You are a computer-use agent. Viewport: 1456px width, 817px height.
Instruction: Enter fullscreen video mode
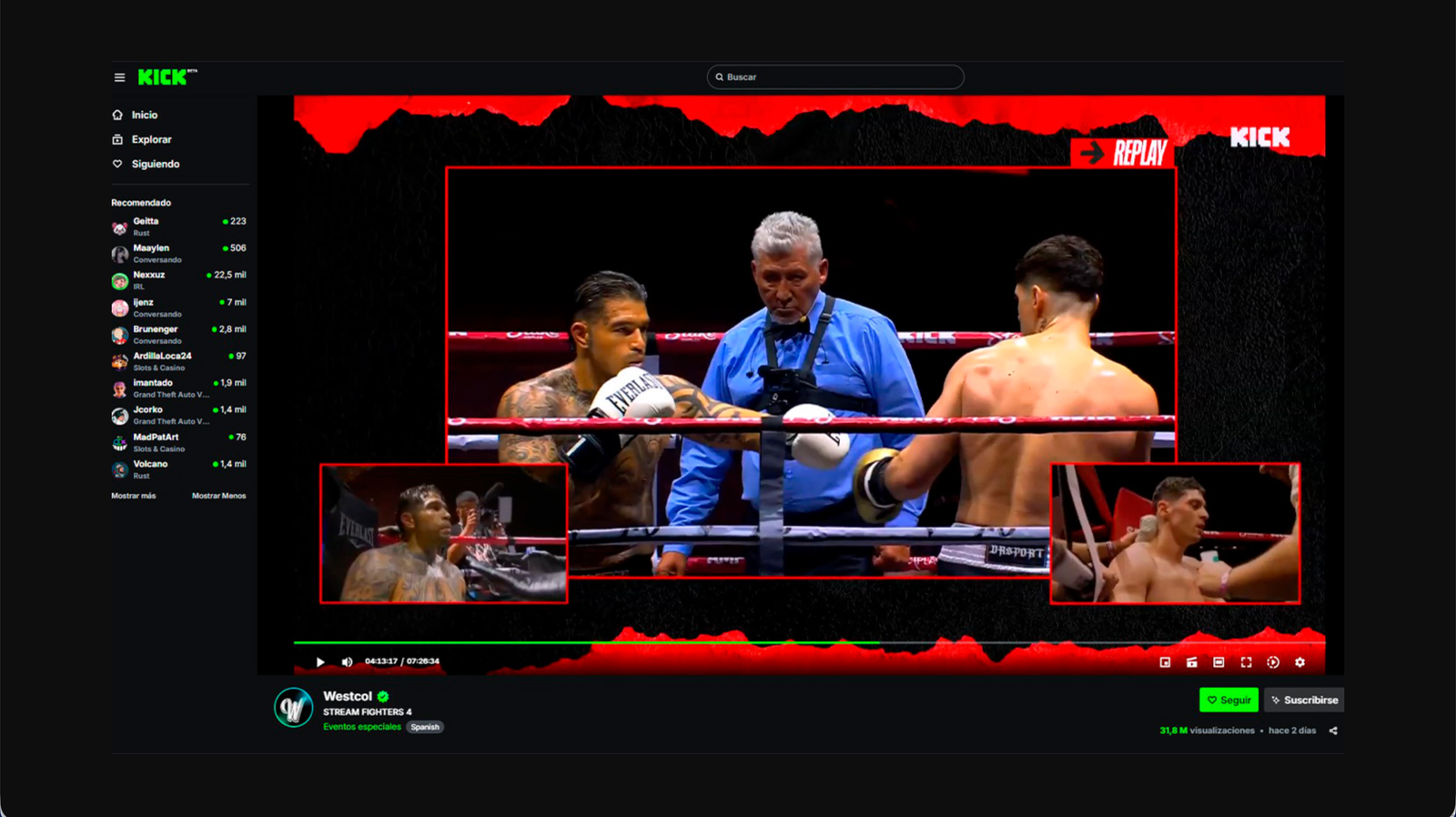pyautogui.click(x=1246, y=662)
